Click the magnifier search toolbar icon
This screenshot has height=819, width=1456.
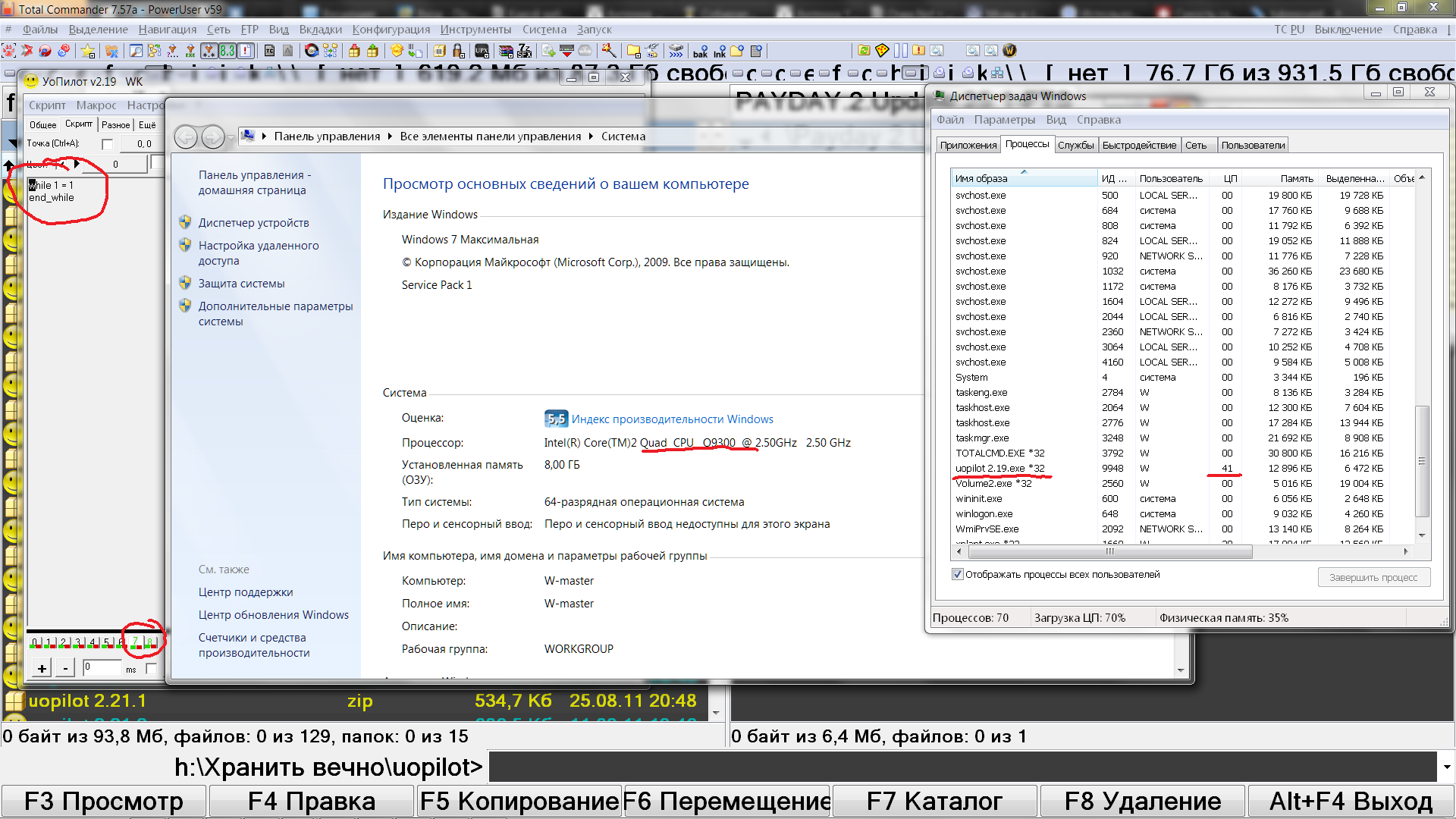point(136,51)
